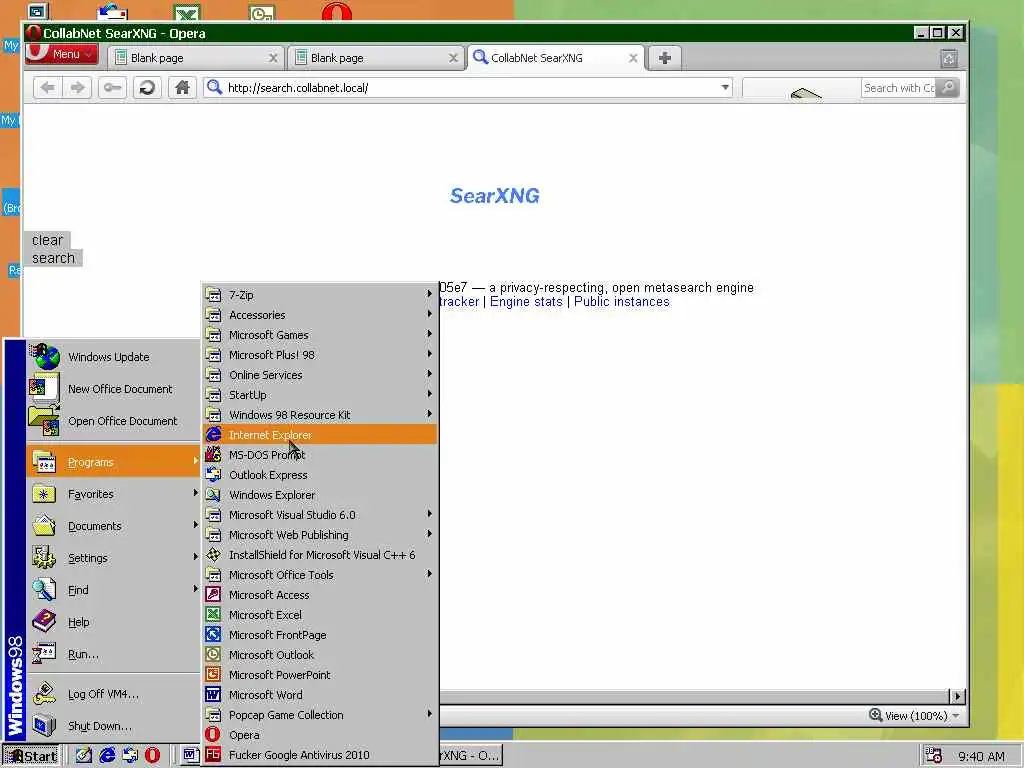Click the search button on the page

tap(54, 258)
